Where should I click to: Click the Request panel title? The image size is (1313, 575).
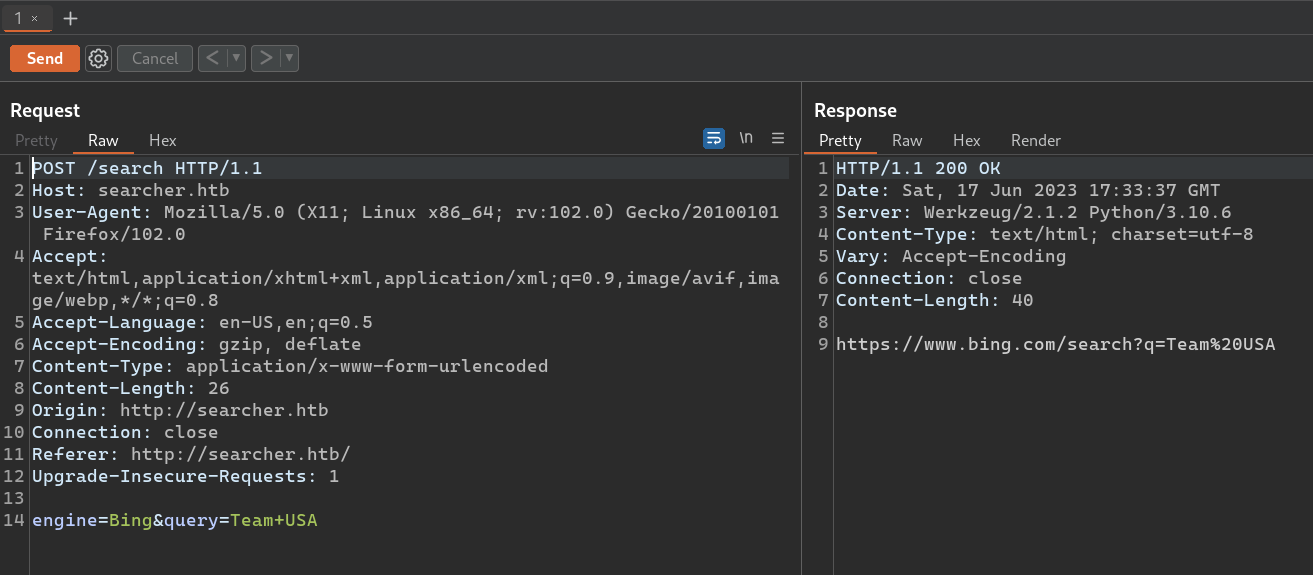point(45,110)
